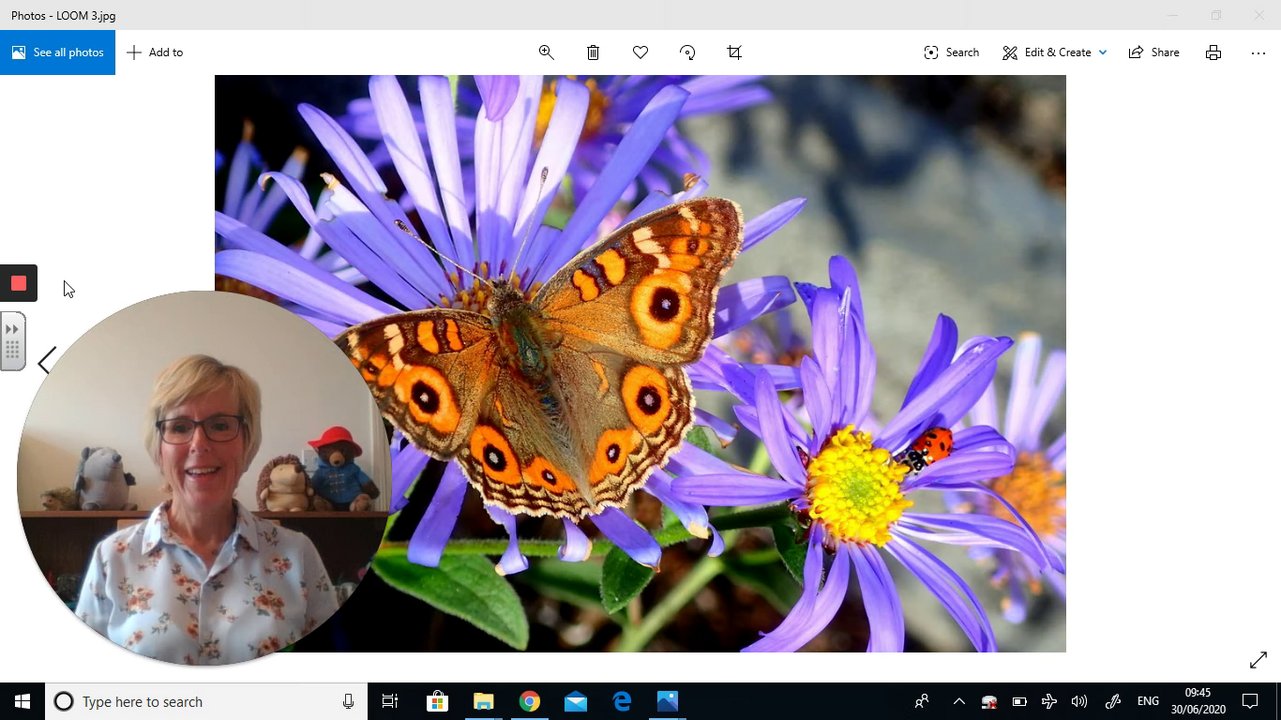
Task: Open File Explorer from taskbar
Action: coord(483,701)
